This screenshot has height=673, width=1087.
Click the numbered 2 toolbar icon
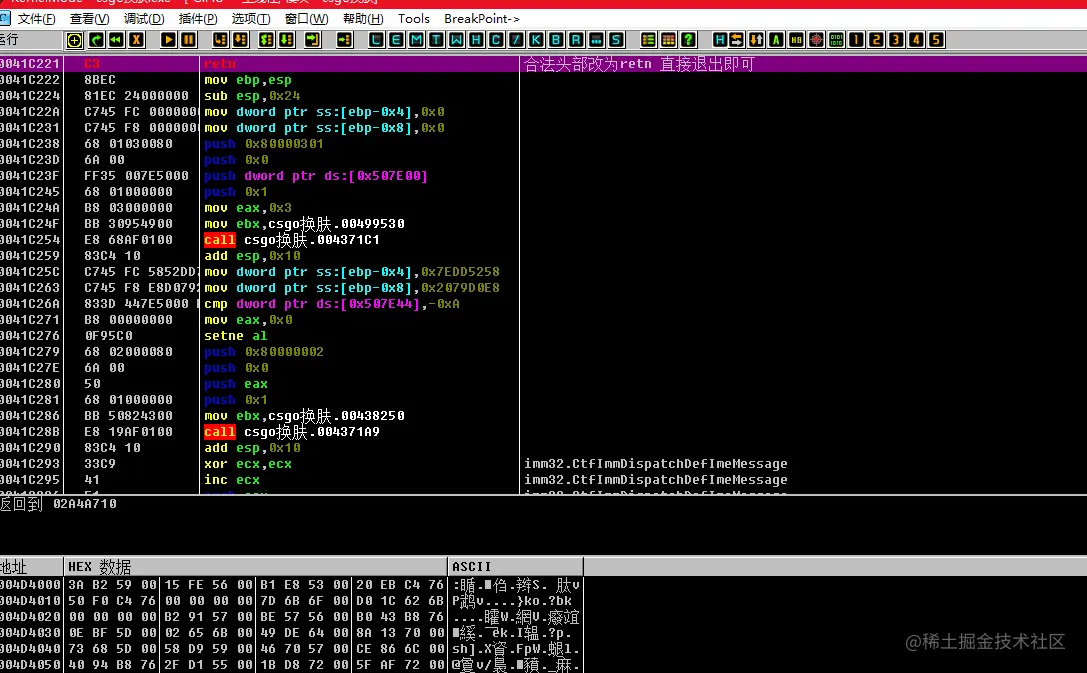(x=876, y=40)
